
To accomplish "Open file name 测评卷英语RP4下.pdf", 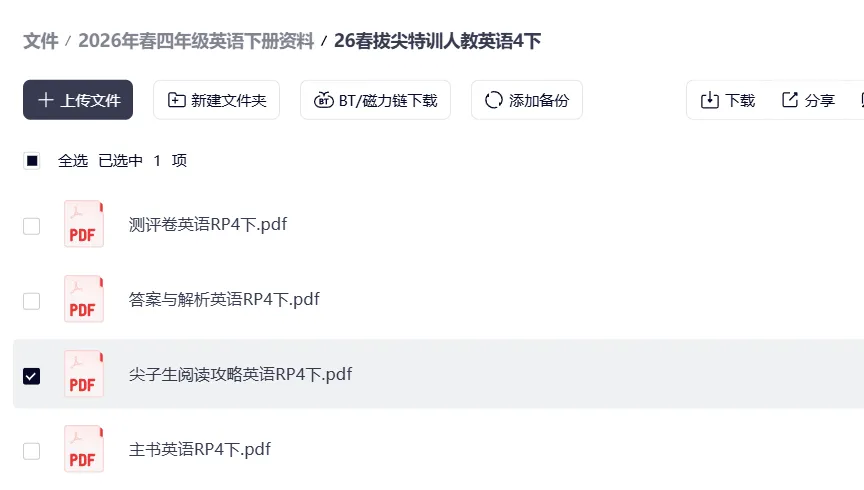I will [208, 224].
